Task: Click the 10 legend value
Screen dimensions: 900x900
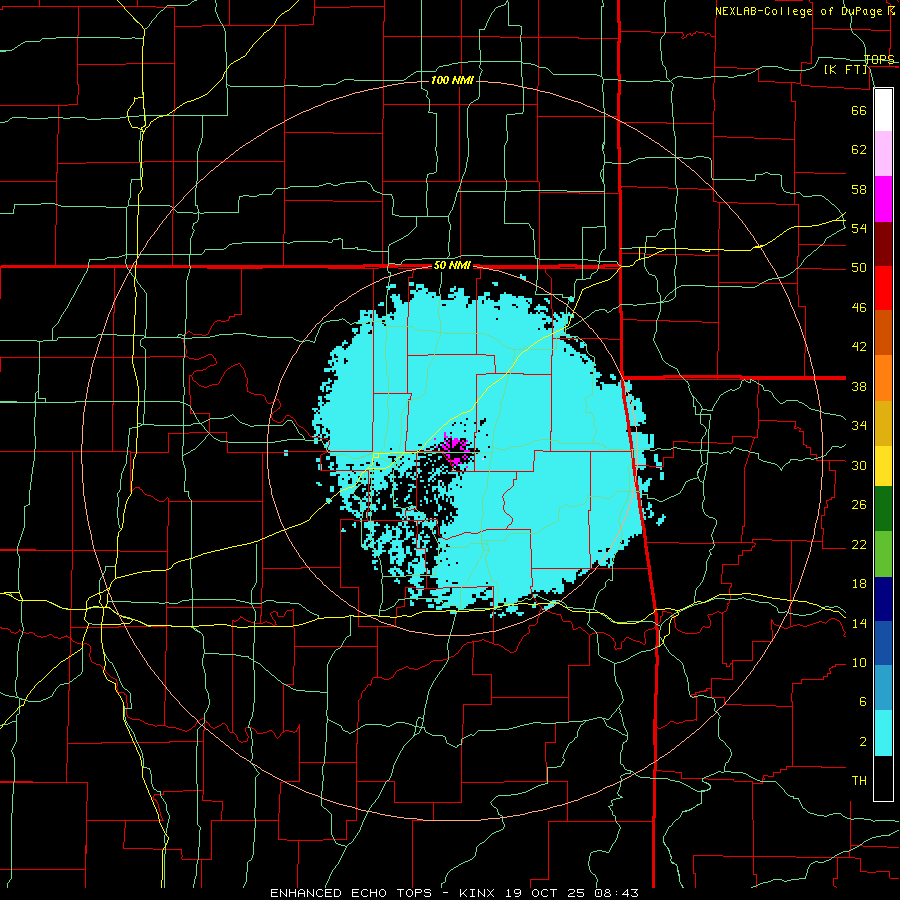Action: (x=859, y=662)
